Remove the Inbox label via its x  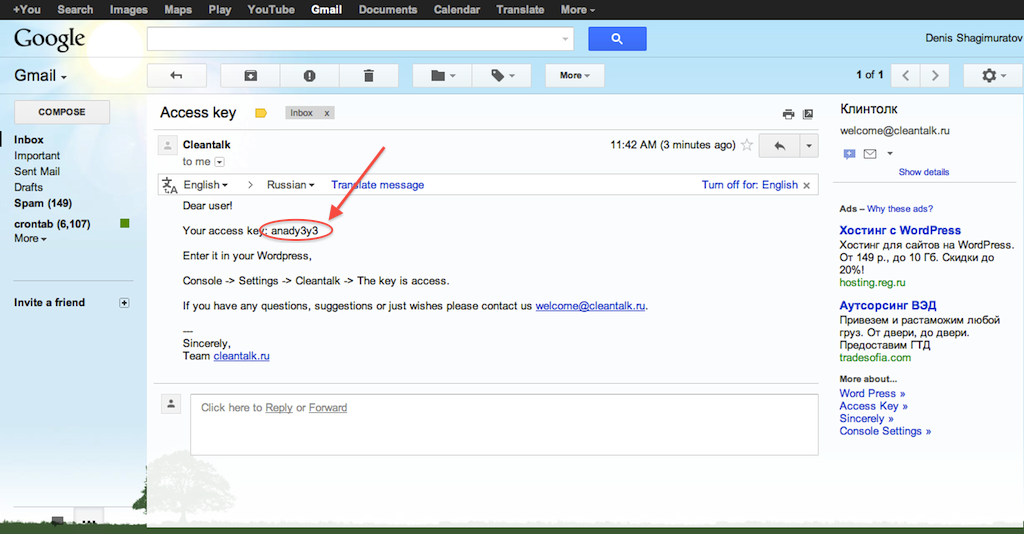(326, 113)
